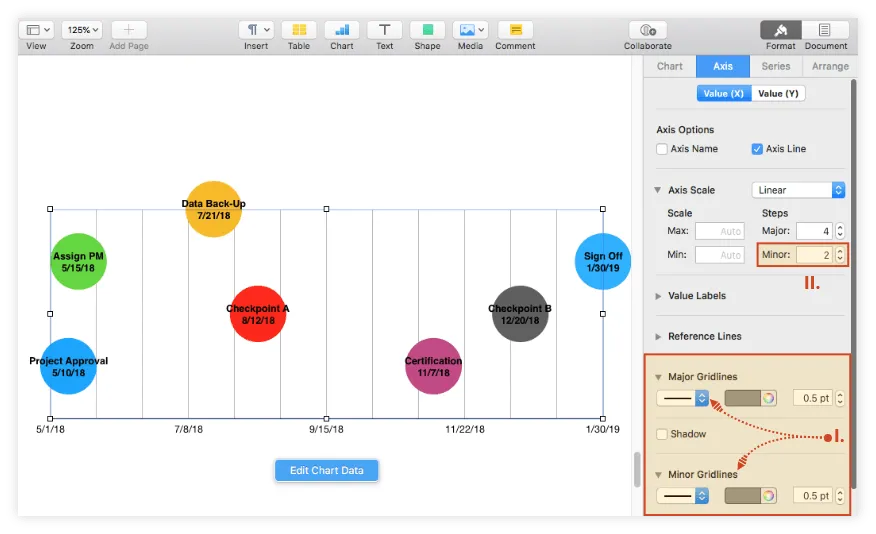Click the Table toolbar icon
The image size is (876, 534).
coord(298,30)
